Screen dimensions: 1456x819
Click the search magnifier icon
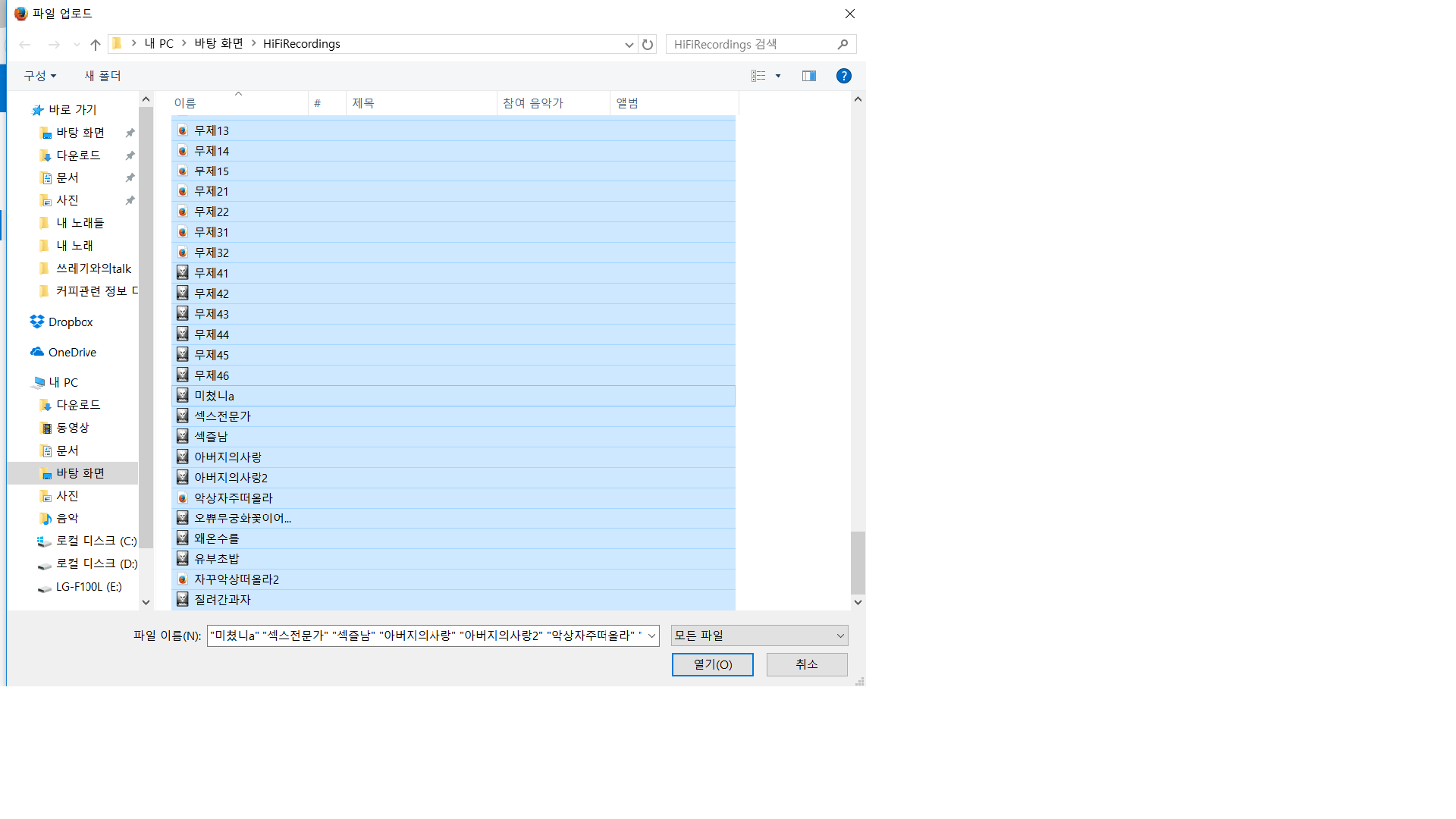point(843,44)
